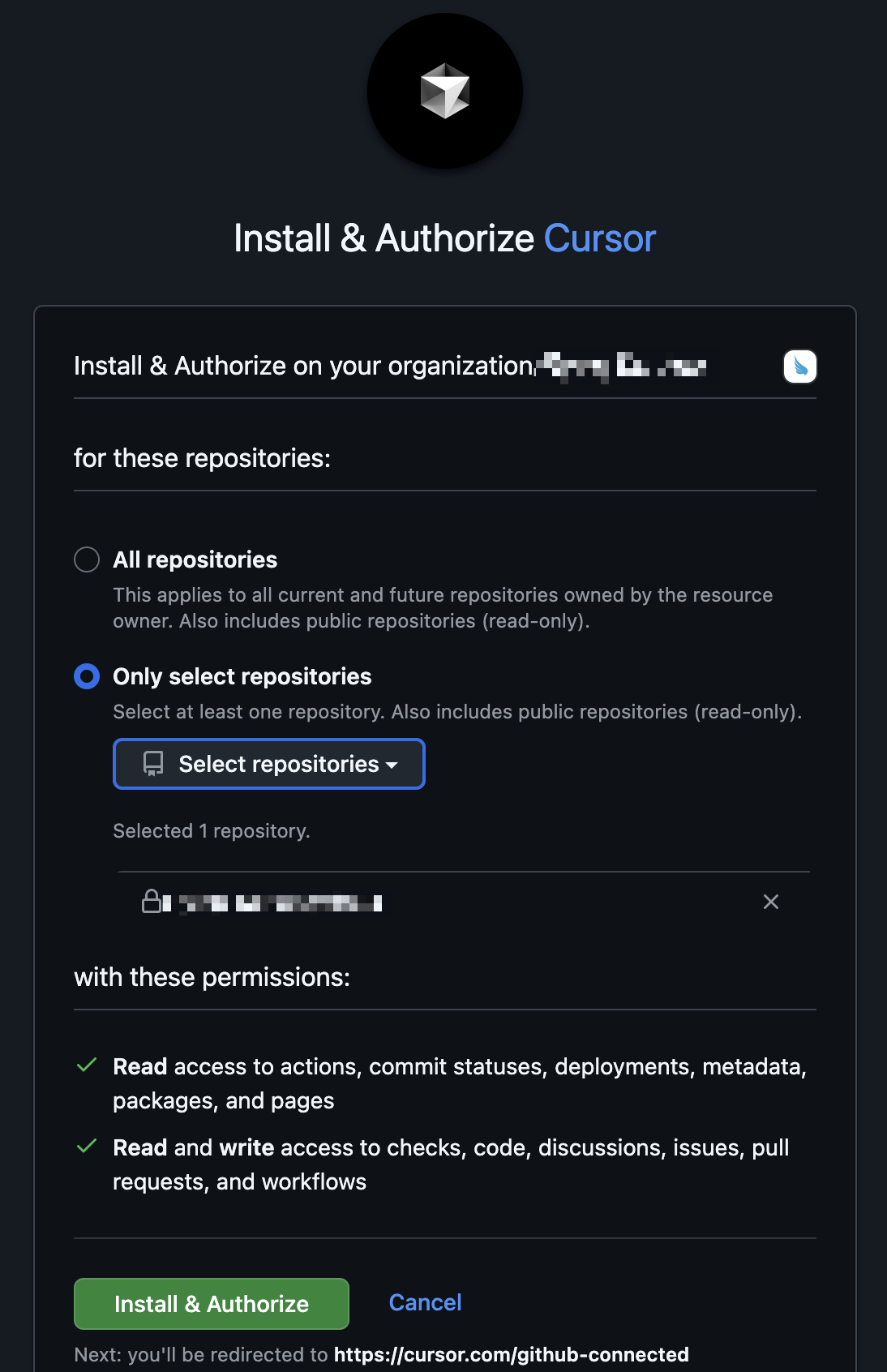Image resolution: width=887 pixels, height=1372 pixels.
Task: Click the All repositories label text
Action: pyautogui.click(x=195, y=560)
